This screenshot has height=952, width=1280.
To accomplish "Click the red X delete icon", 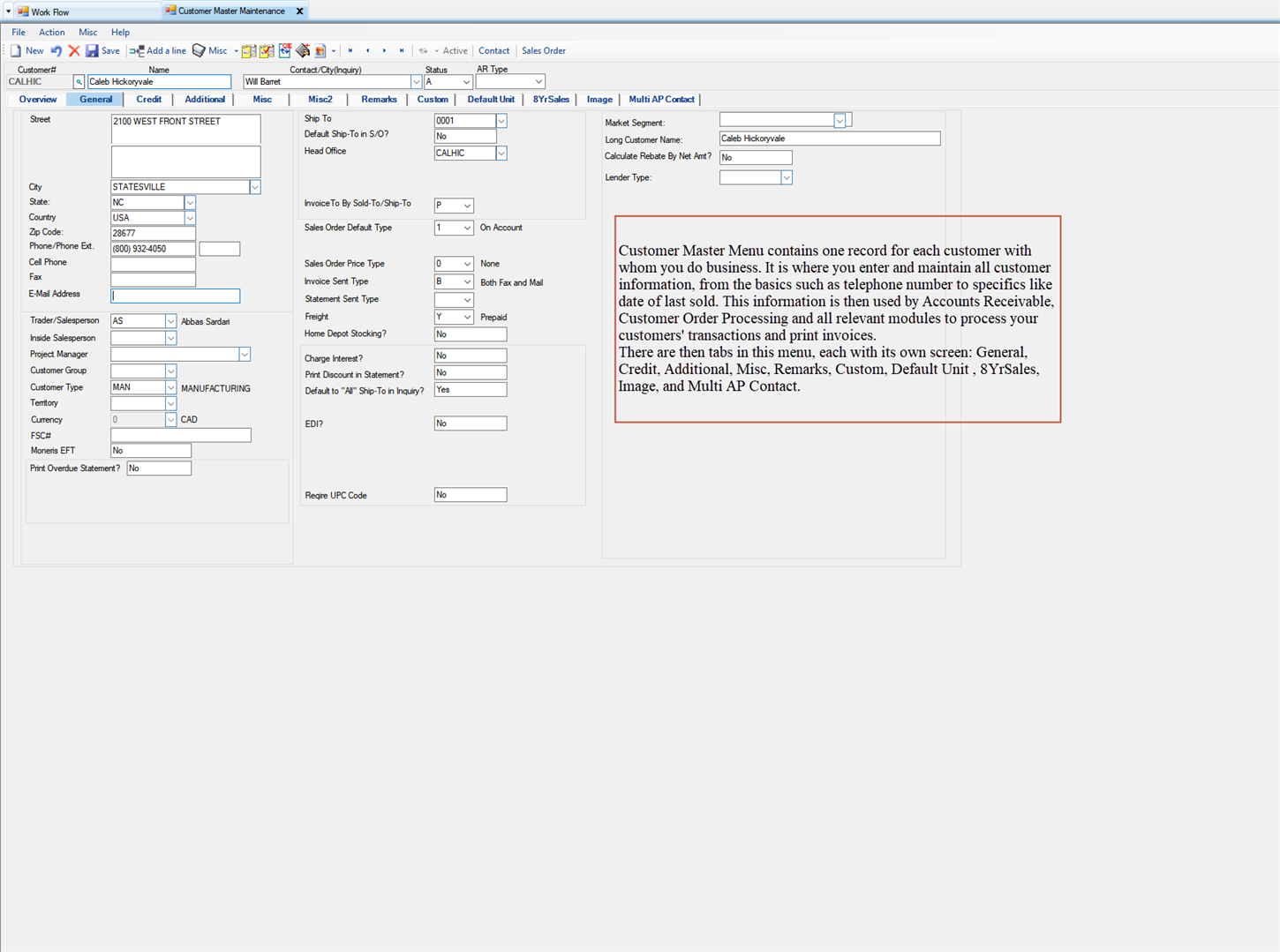I will 74,51.
